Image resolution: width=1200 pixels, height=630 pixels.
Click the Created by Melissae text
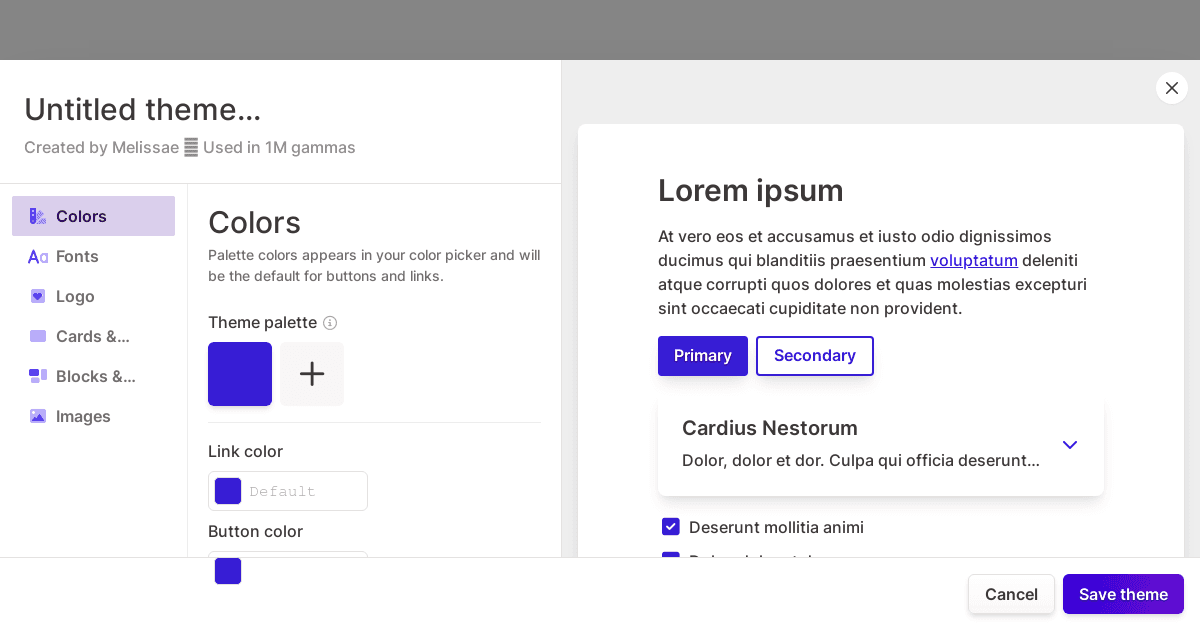coord(101,147)
